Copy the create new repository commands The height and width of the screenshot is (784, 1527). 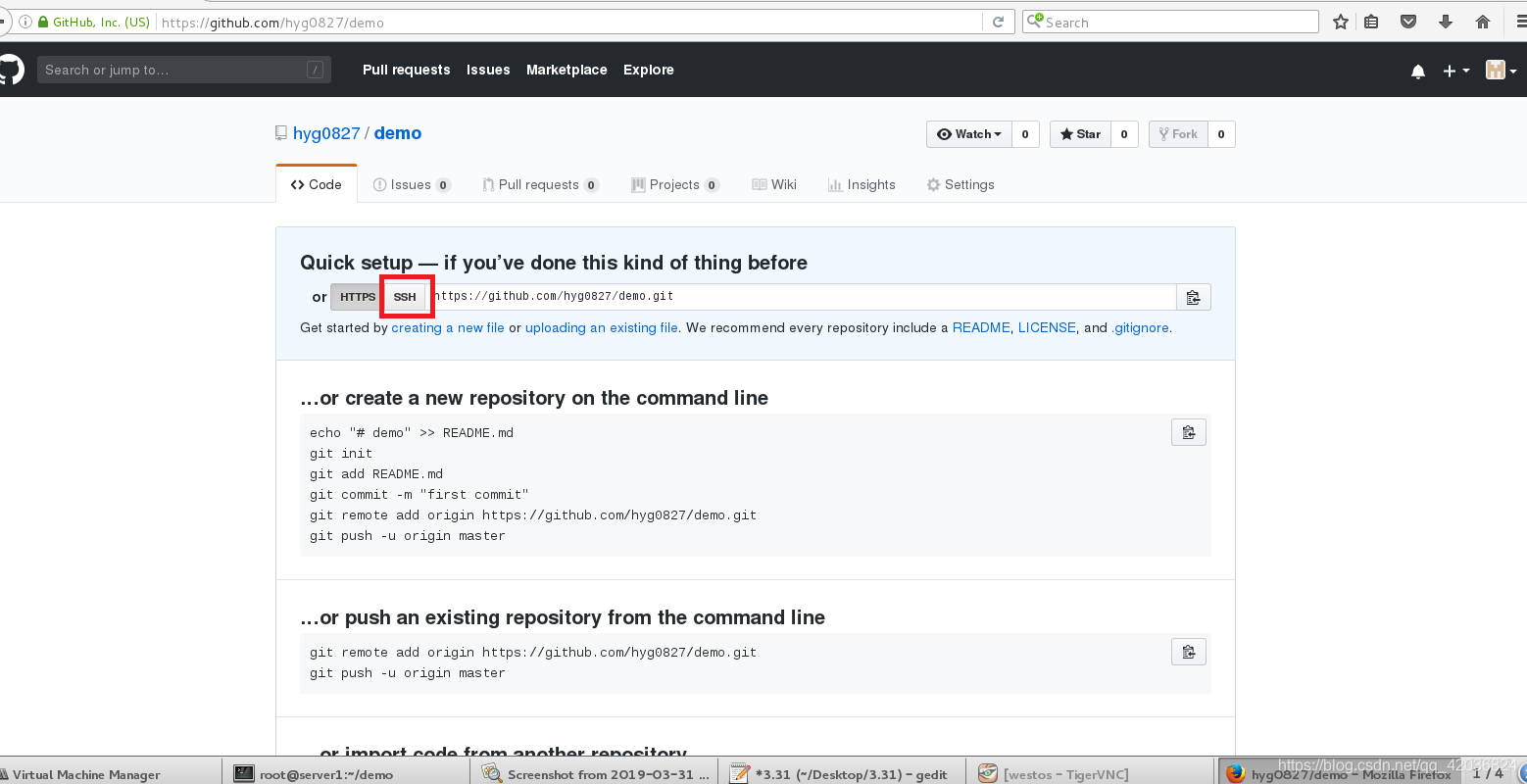pyautogui.click(x=1189, y=432)
